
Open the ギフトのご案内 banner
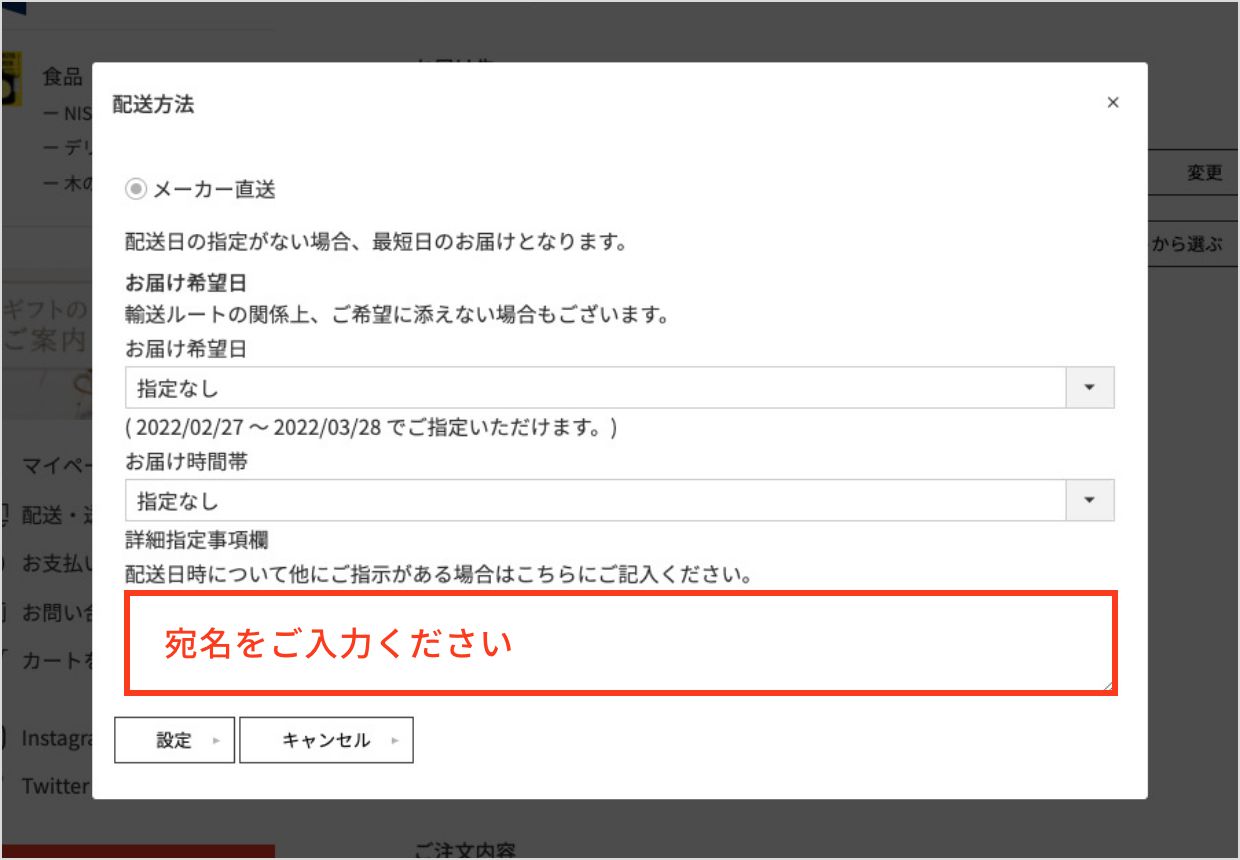tap(46, 325)
